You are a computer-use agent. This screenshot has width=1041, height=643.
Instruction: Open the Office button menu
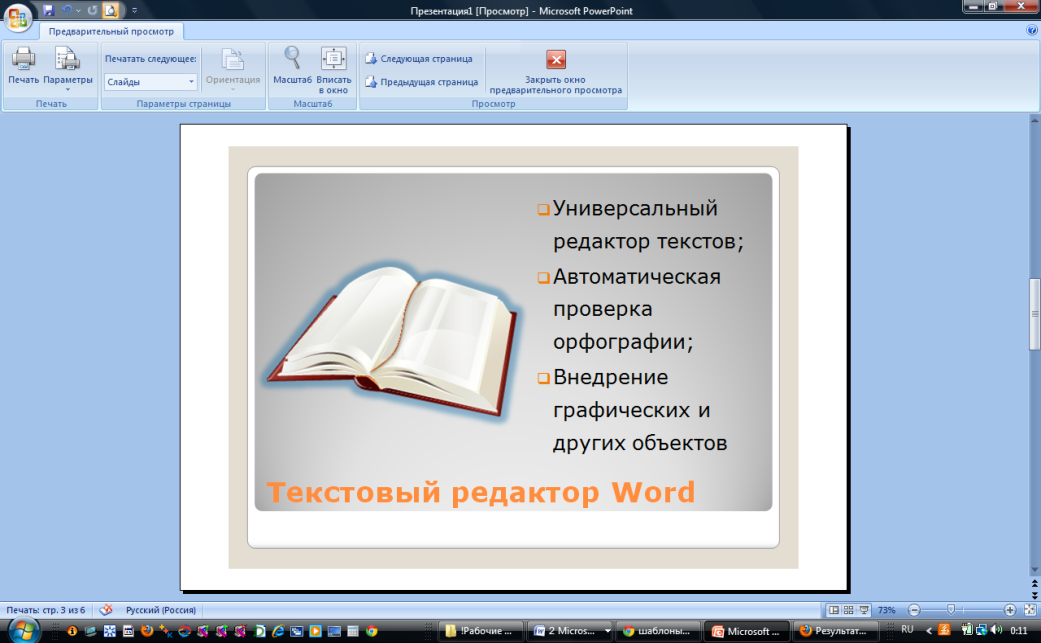(x=18, y=17)
